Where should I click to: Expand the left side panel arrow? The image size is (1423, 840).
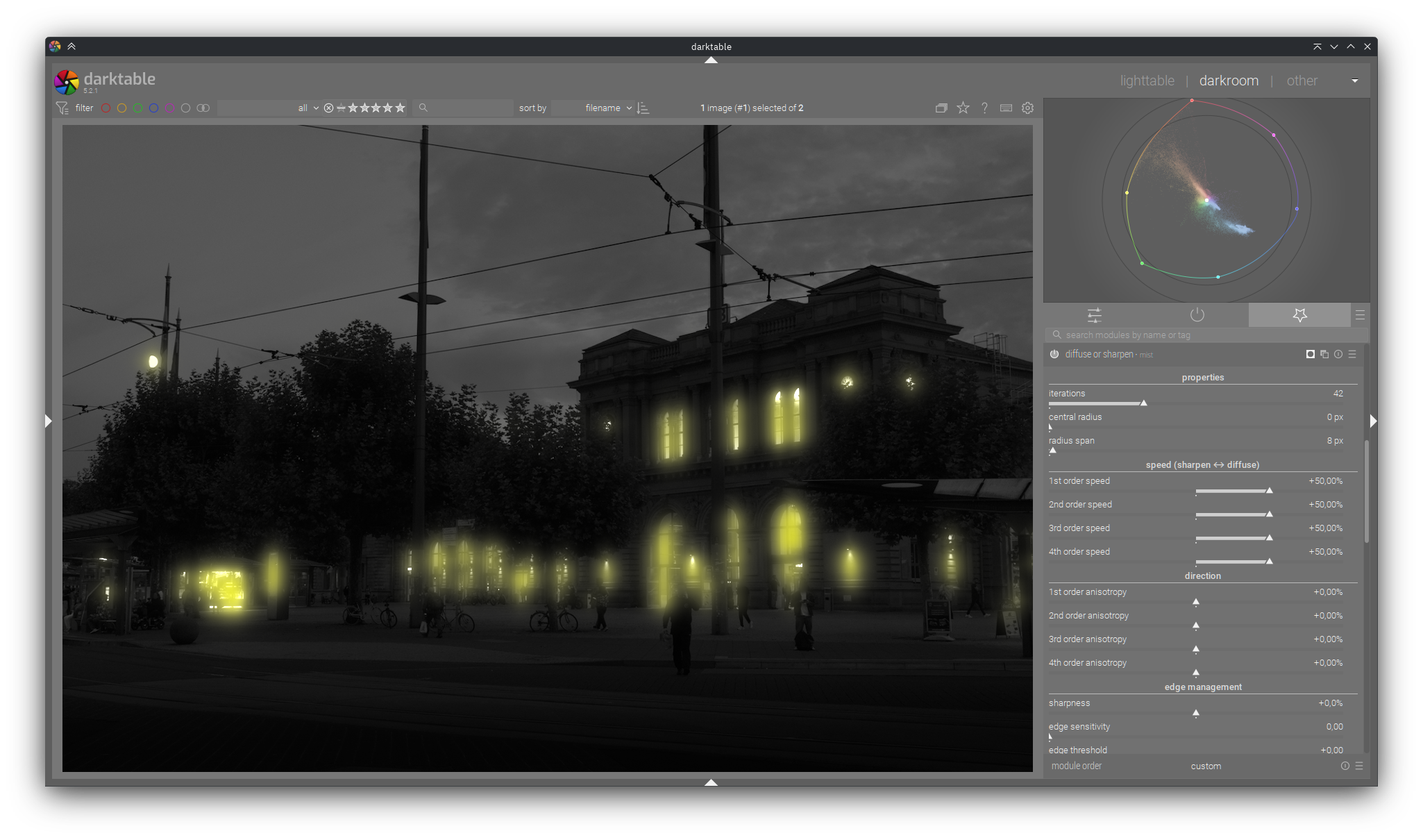click(x=49, y=421)
